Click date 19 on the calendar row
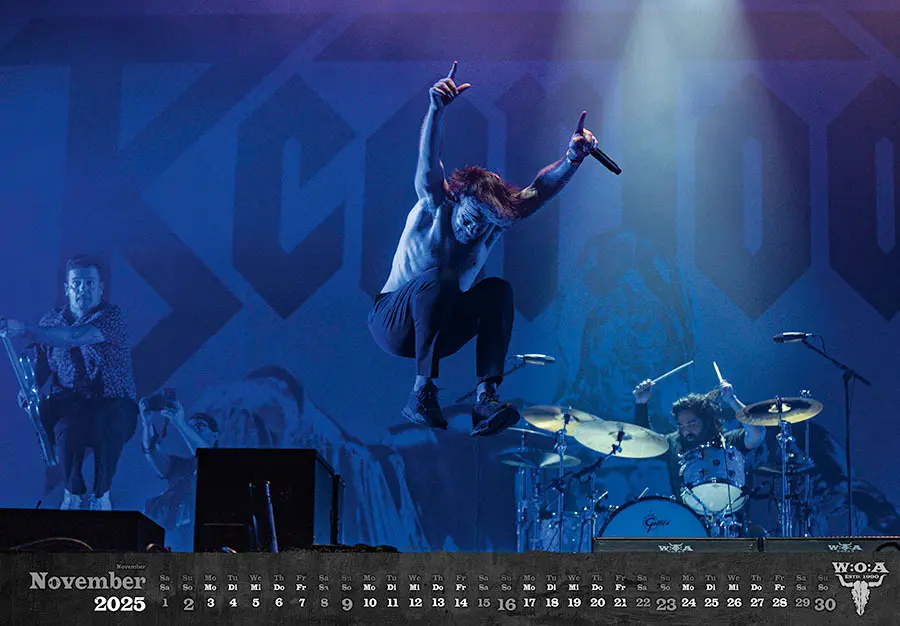Screen dimensions: 900x626 click(574, 602)
